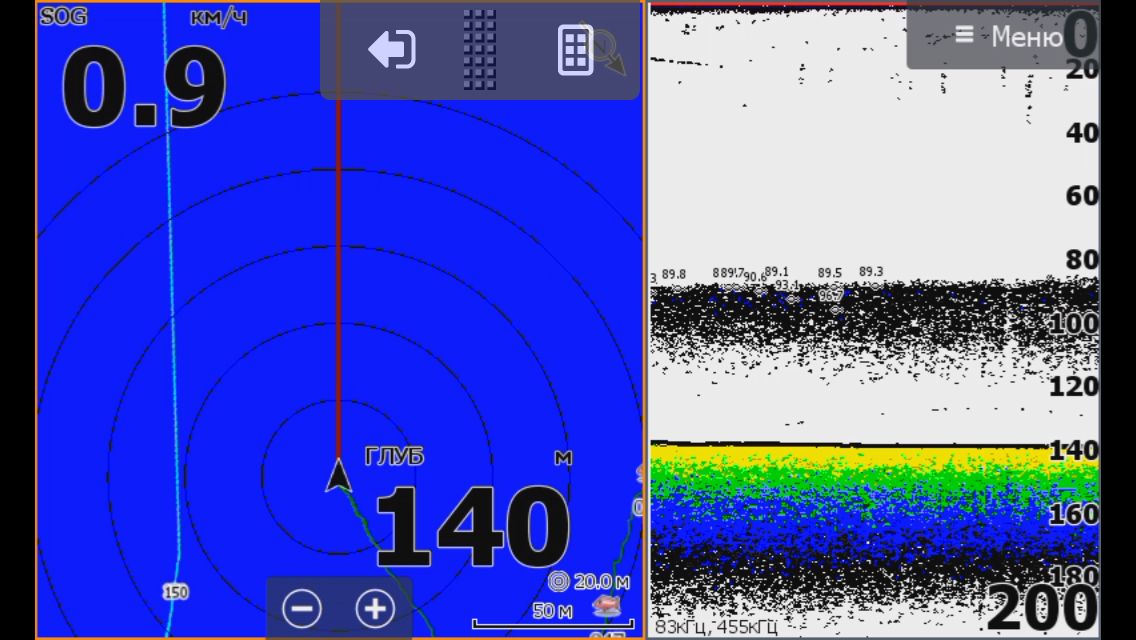
Task: Zoom in the chart with plus button
Action: coord(375,608)
